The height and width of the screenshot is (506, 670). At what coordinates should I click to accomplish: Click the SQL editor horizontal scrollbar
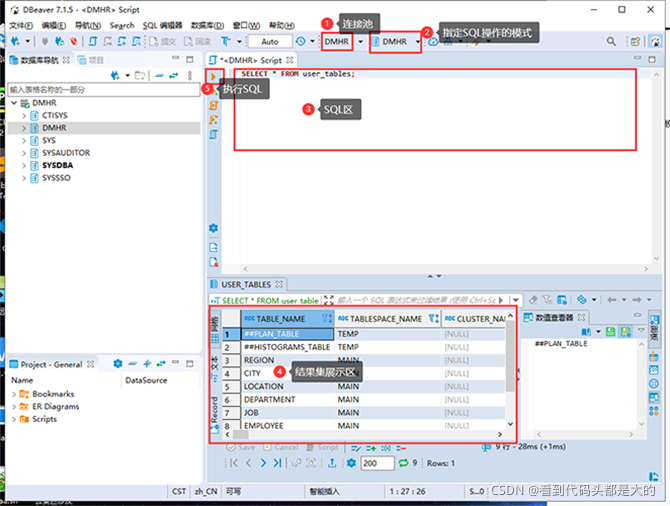444,269
